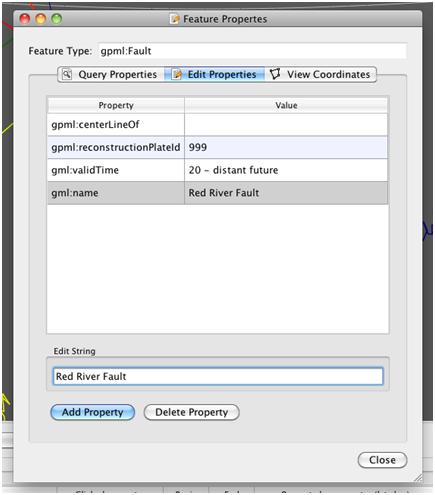This screenshot has width=435, height=495.
Task: Click the Feature Type field gpml:Fault
Action: (252, 51)
